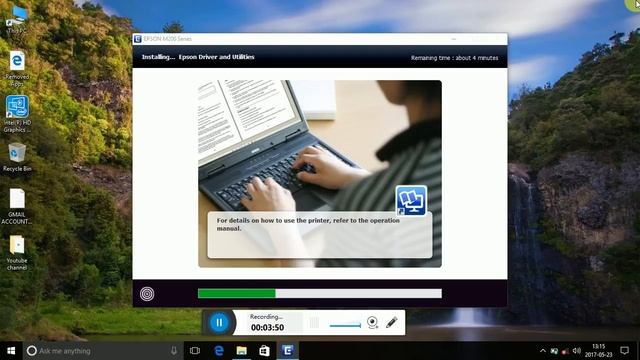Screen dimensions: 640x360
Task: Open Windows Store from taskbar
Action: [264, 351]
